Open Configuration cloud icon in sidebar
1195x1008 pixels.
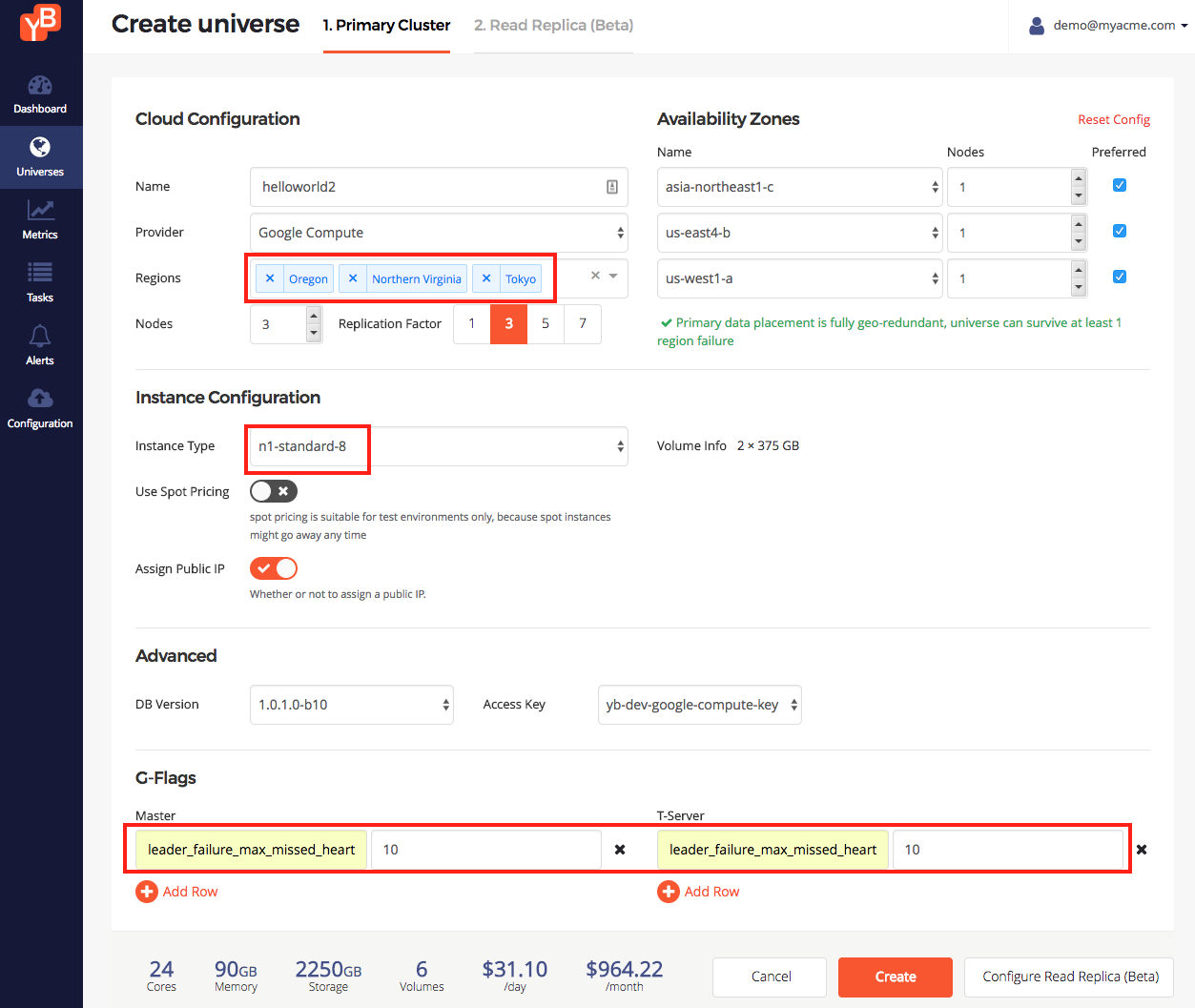tap(40, 399)
